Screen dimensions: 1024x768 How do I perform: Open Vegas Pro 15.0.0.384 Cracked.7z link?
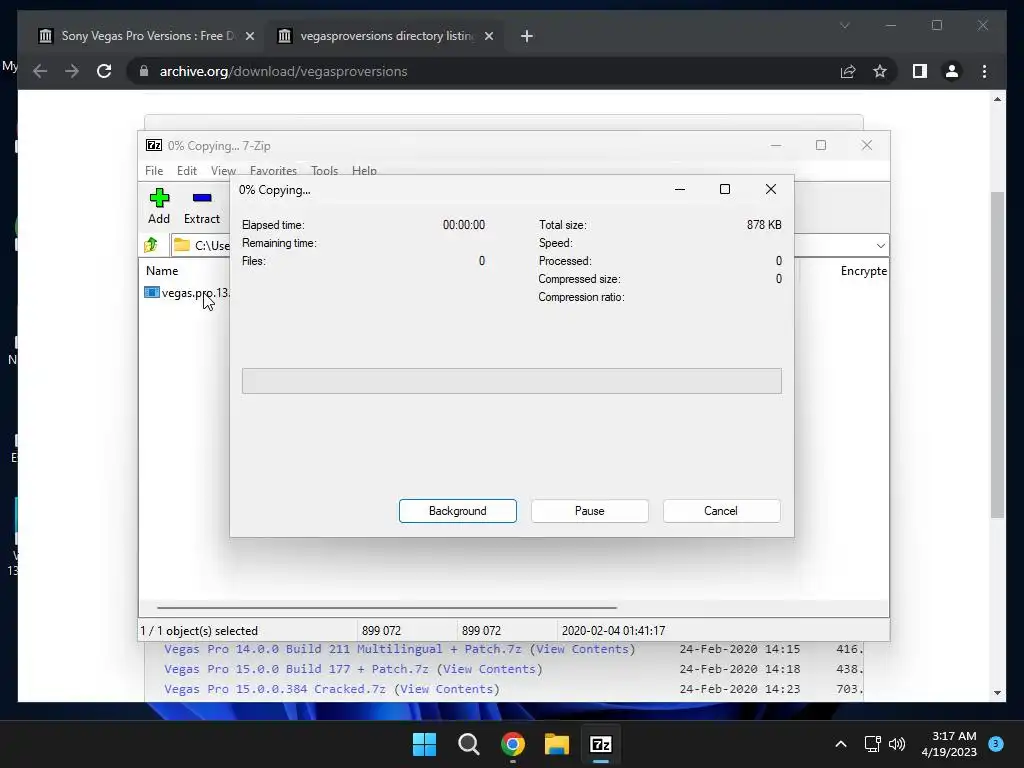(x=275, y=689)
